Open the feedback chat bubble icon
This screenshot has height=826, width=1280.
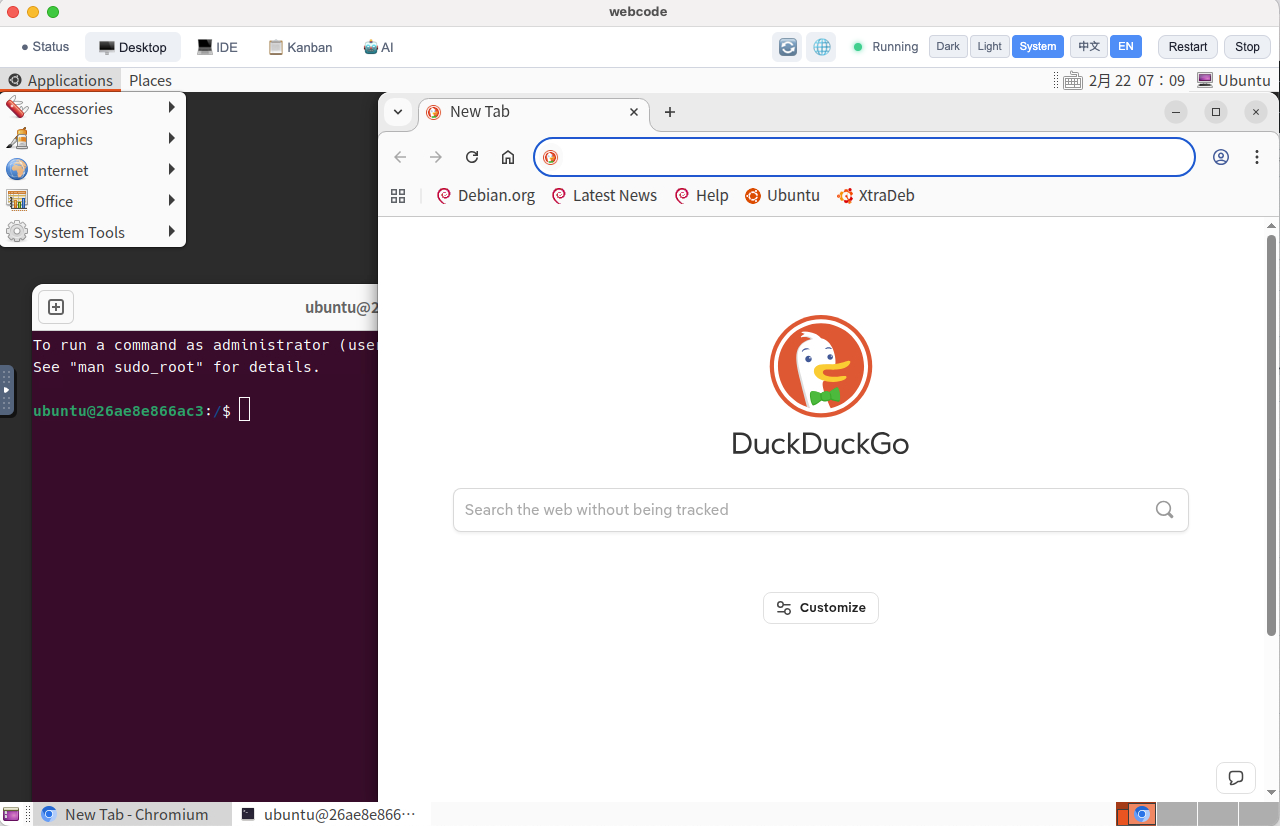tap(1236, 778)
